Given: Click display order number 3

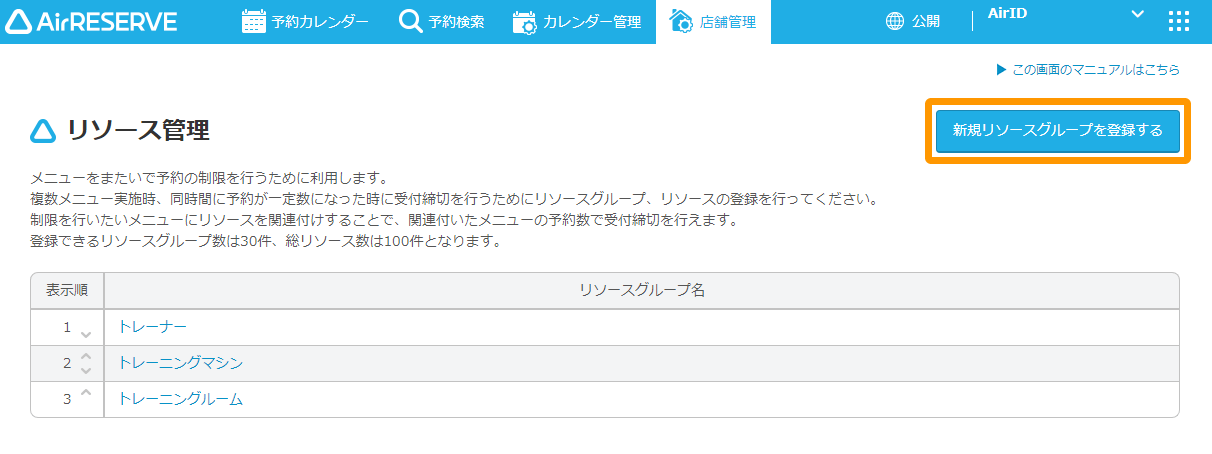Looking at the screenshot, I should tap(67, 399).
